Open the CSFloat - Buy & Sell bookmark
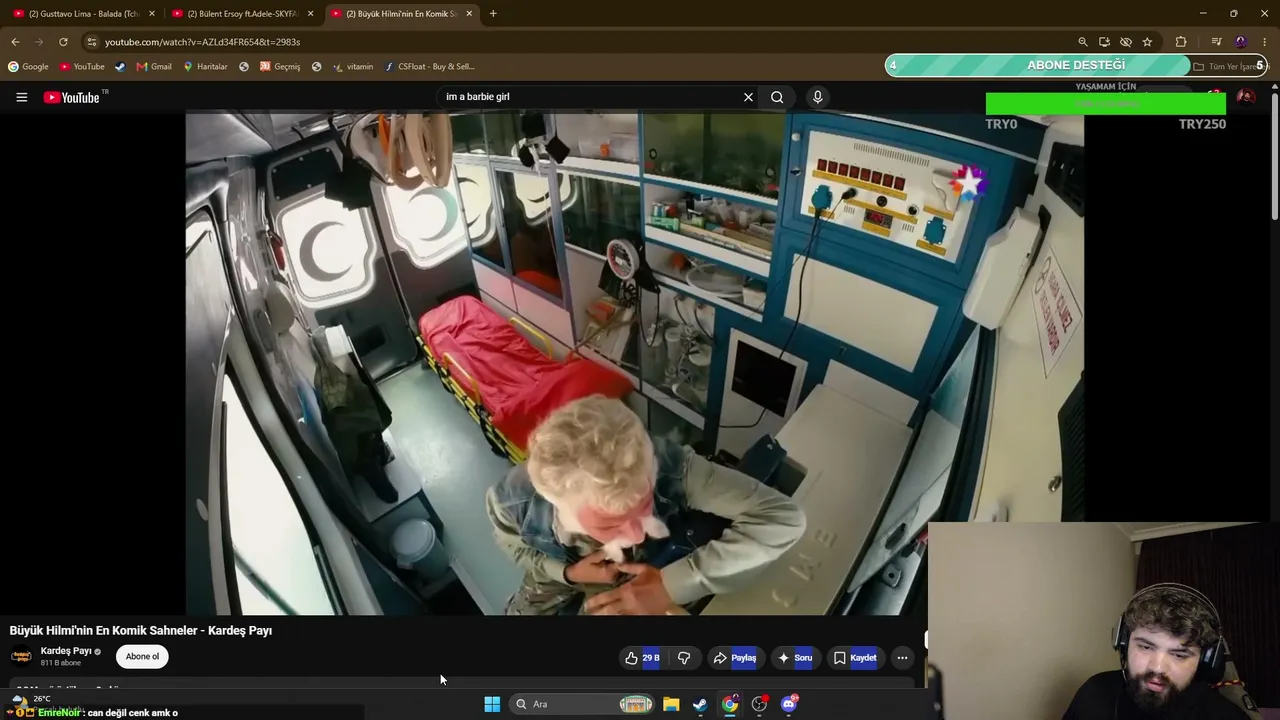 coord(430,67)
